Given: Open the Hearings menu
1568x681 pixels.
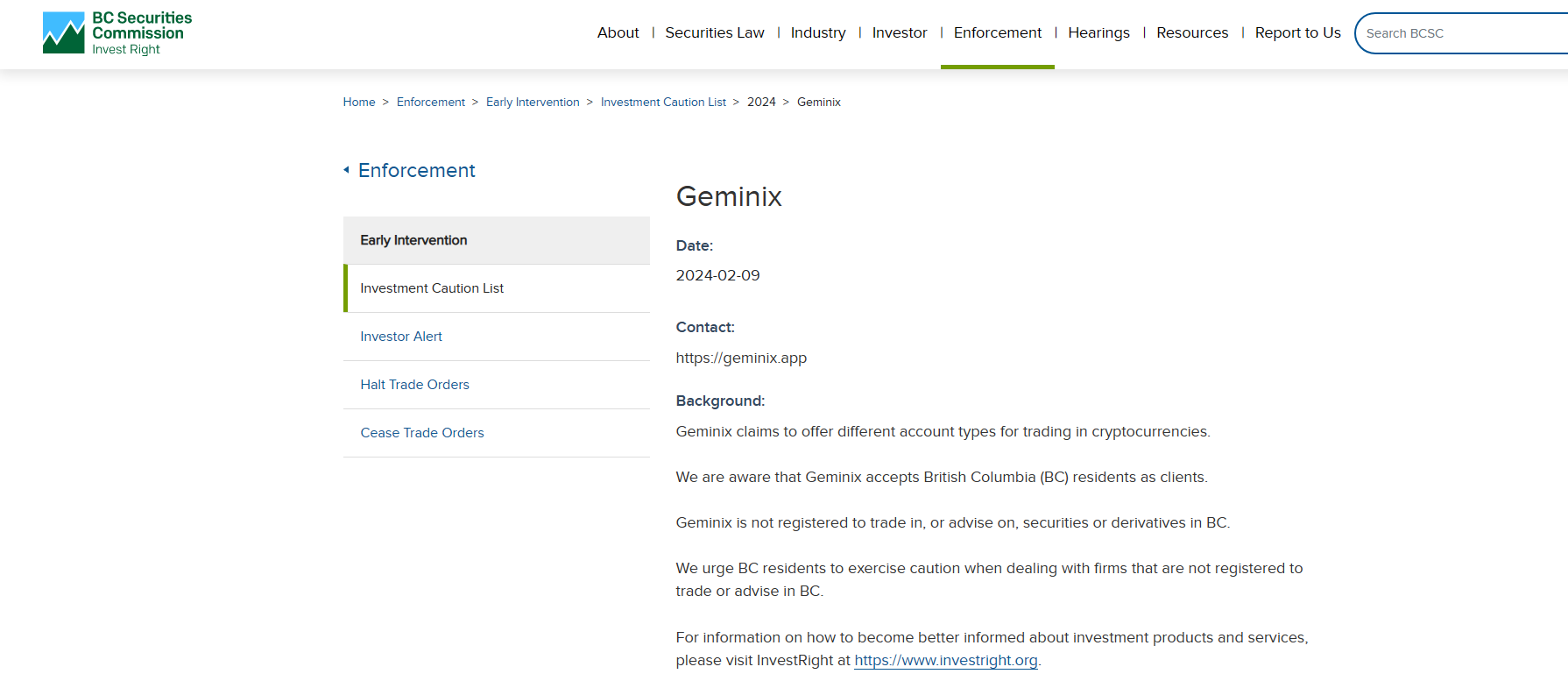Looking at the screenshot, I should tap(1098, 32).
